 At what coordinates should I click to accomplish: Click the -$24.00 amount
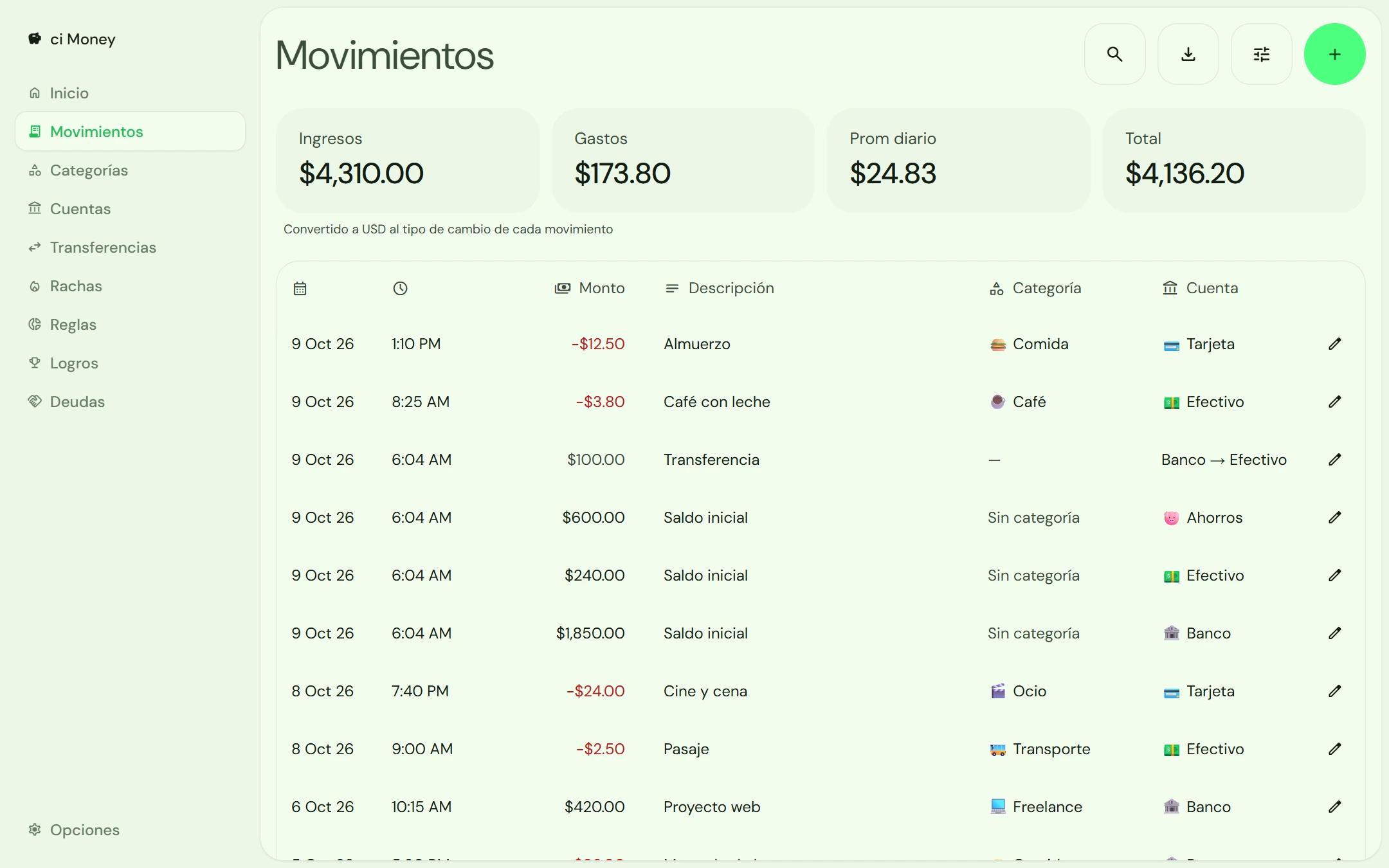[x=595, y=691]
